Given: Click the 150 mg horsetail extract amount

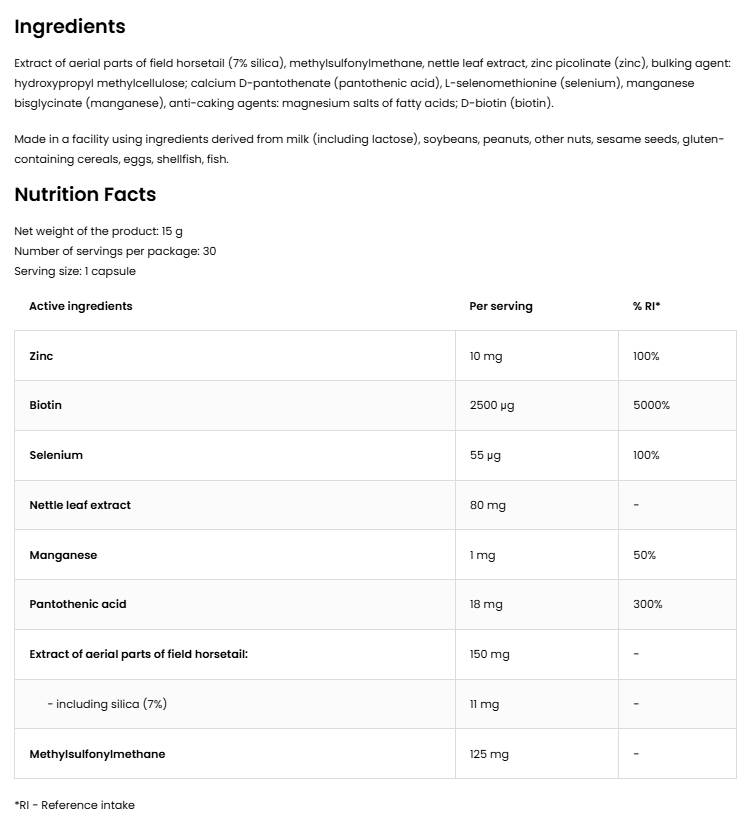Looking at the screenshot, I should point(489,654).
